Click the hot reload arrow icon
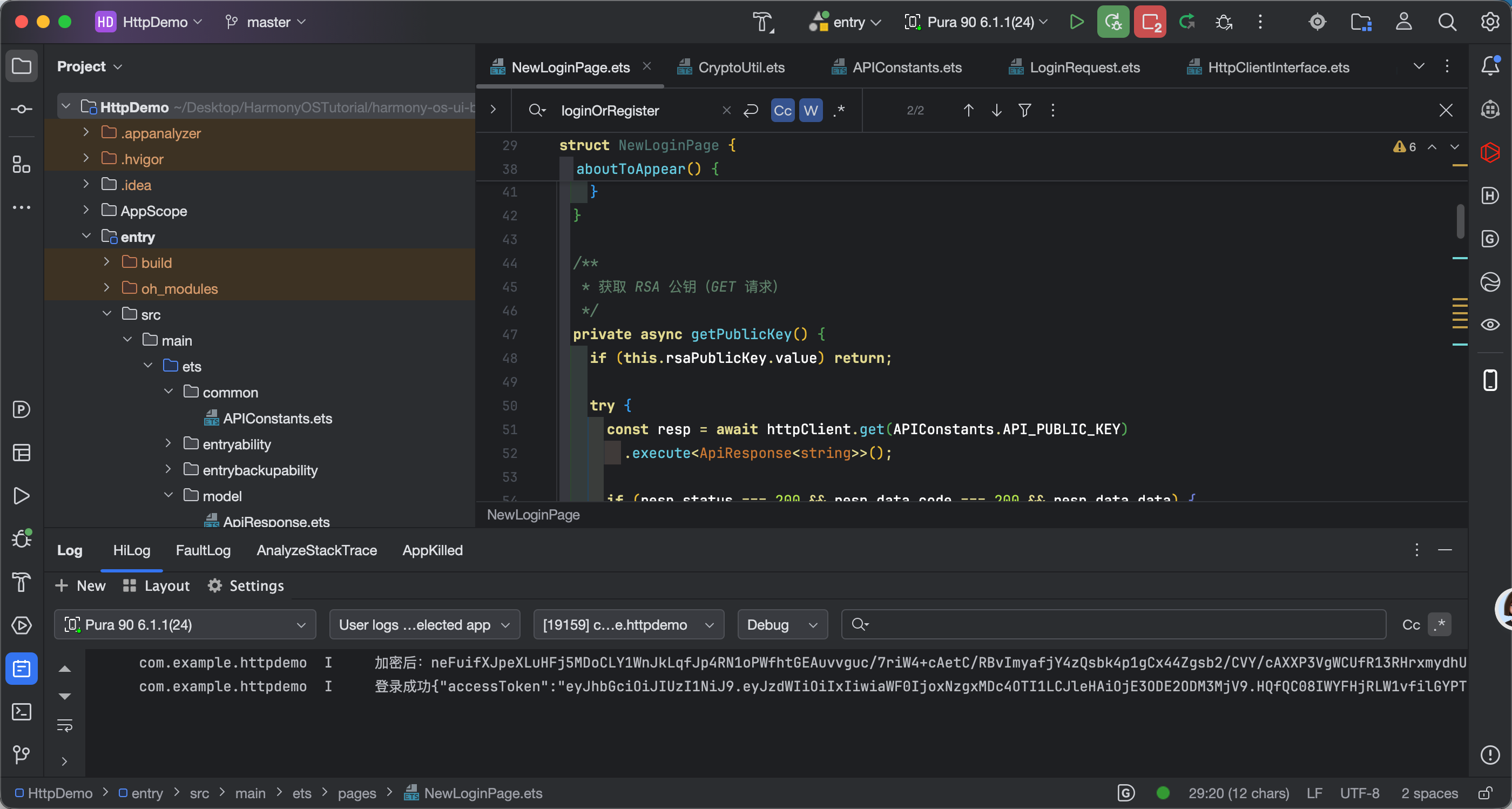Screen dimensions: 1512x809 [1187, 22]
